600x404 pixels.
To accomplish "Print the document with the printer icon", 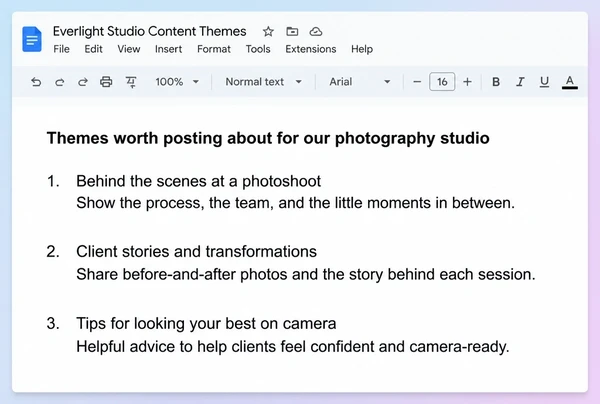I will 106,82.
